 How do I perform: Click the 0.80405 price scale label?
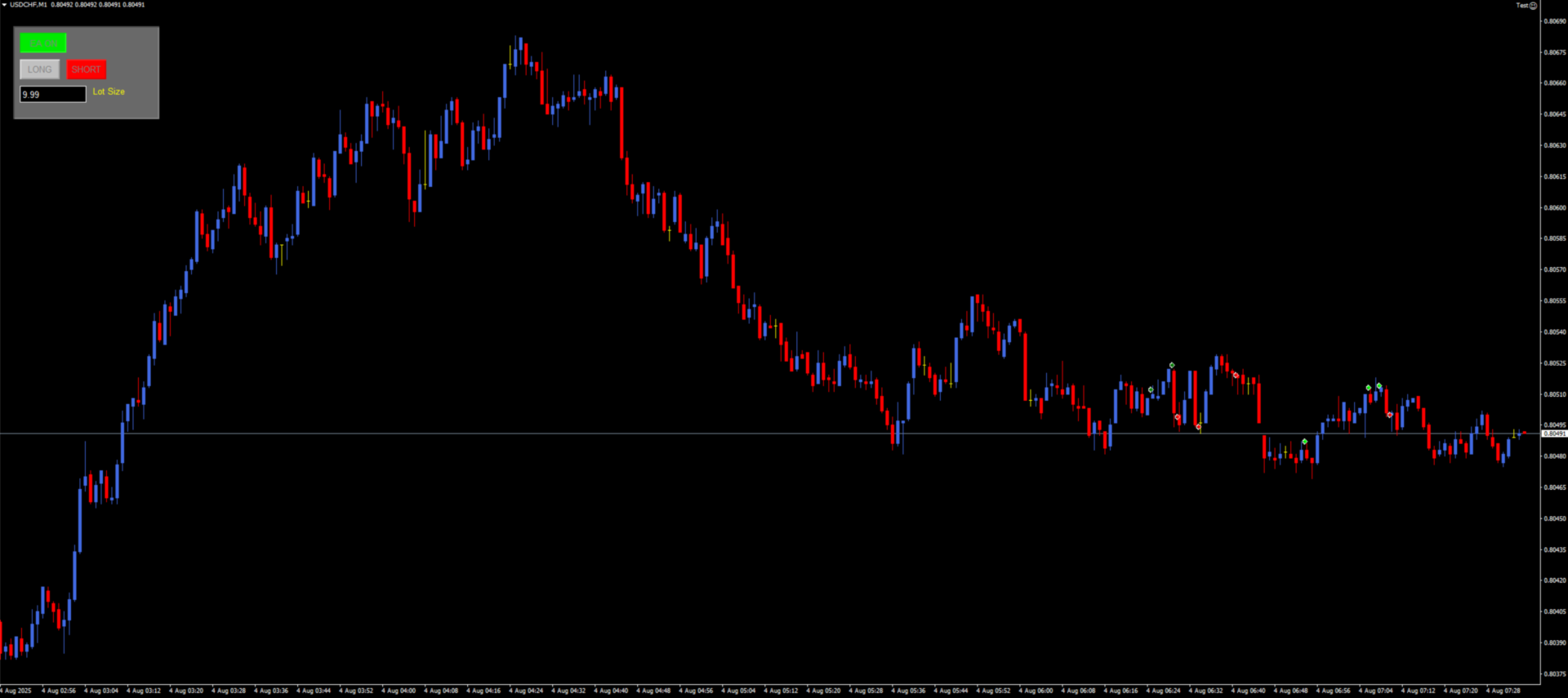(1554, 611)
